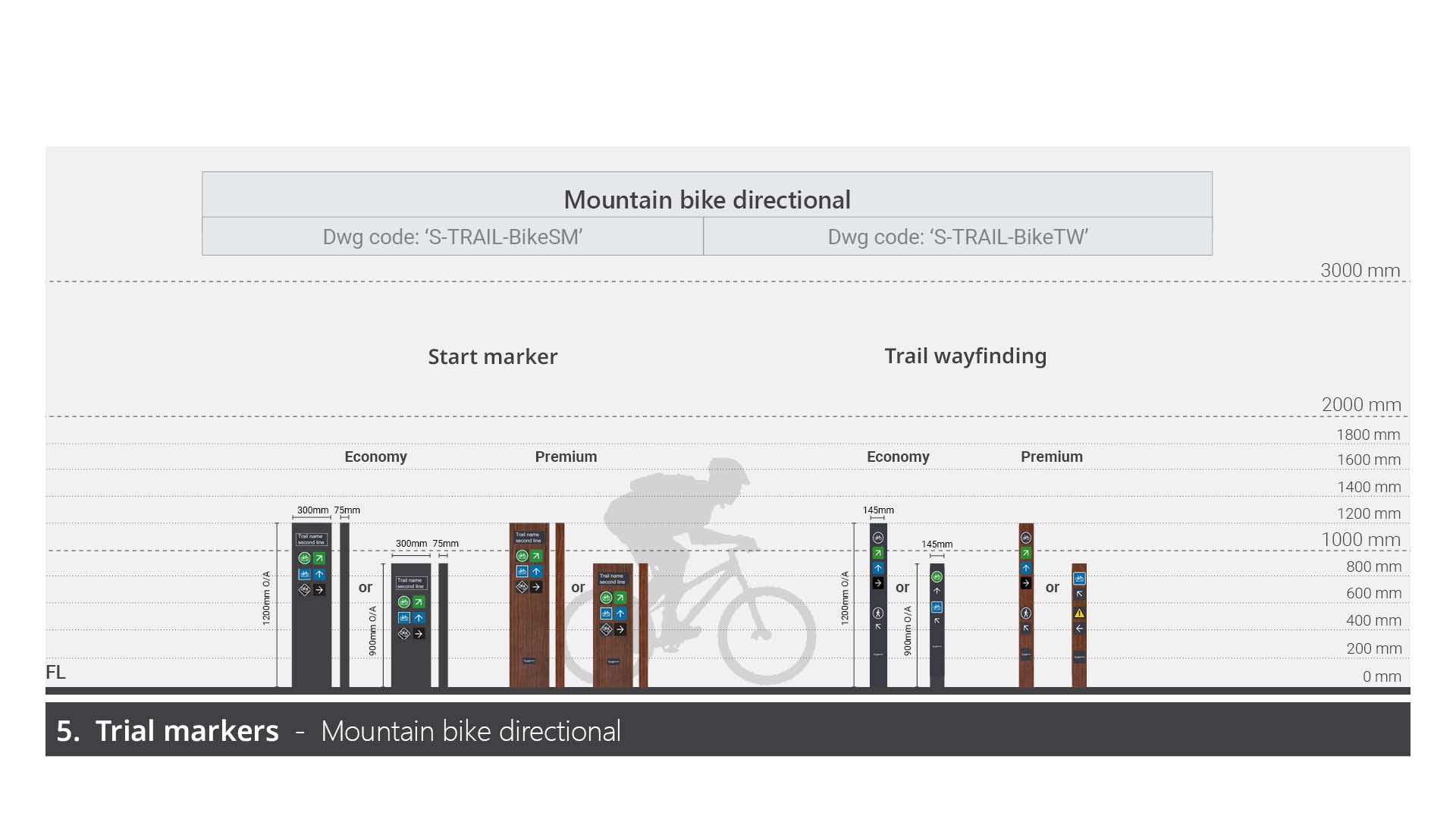Viewport: 1456px width, 819px height.
Task: Click the 'Start marker' heading
Action: point(492,356)
